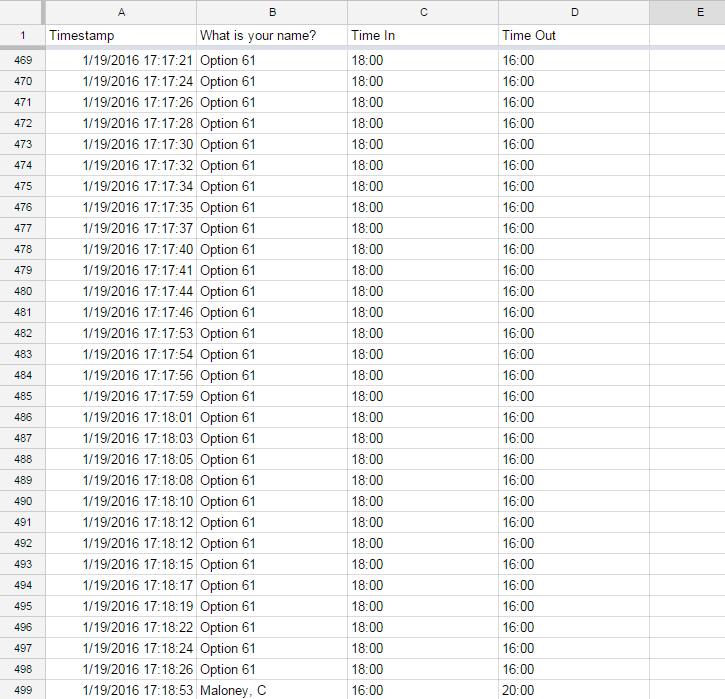The image size is (725, 699).
Task: Click 18:00 Time In cell in row 483
Action: [423, 354]
